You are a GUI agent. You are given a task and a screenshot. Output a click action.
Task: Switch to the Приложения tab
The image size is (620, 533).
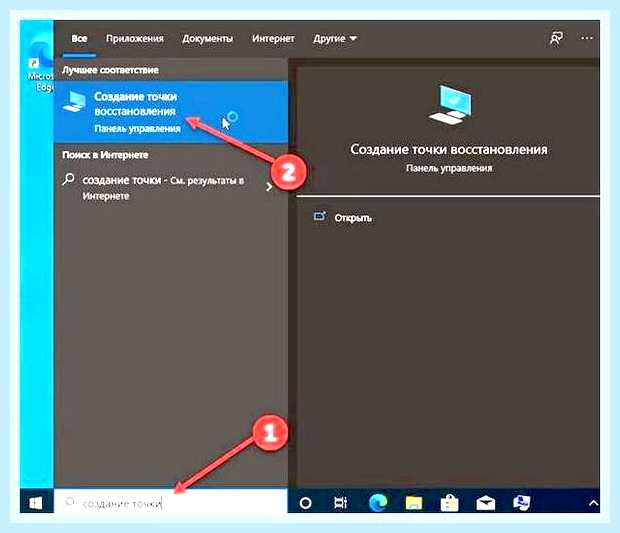point(135,39)
